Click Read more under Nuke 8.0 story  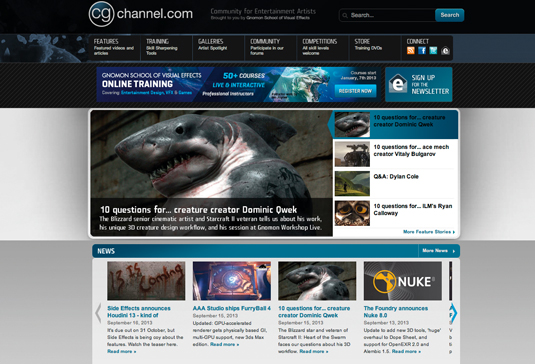(406, 351)
